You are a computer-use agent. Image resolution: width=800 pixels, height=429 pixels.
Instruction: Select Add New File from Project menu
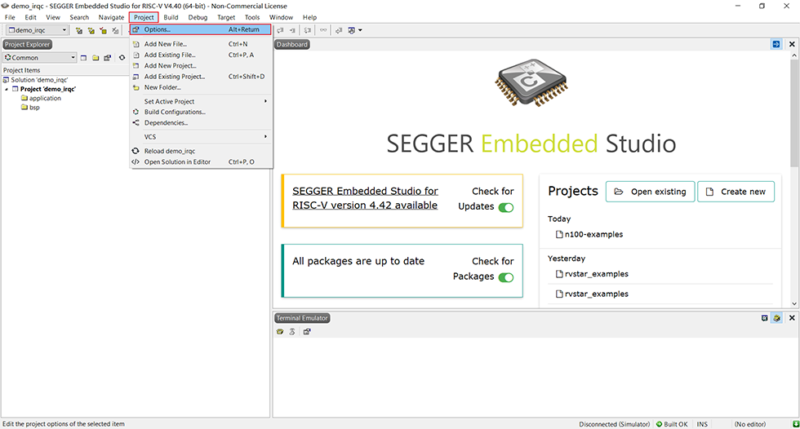165,44
